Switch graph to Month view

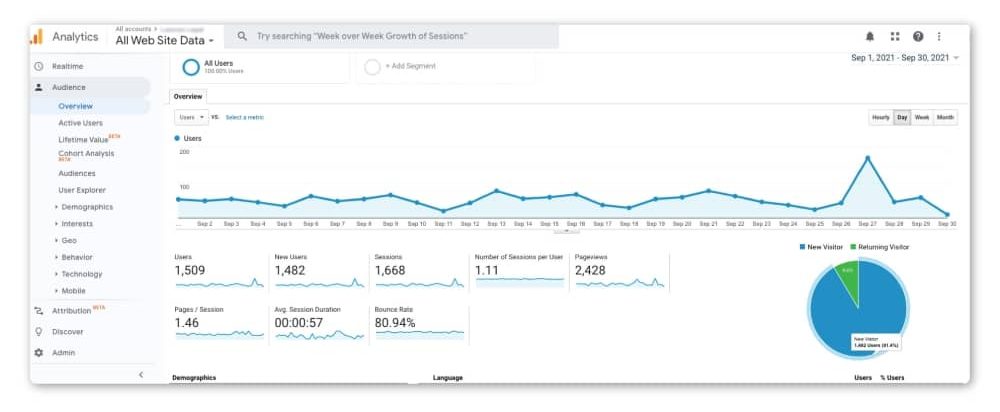945,117
